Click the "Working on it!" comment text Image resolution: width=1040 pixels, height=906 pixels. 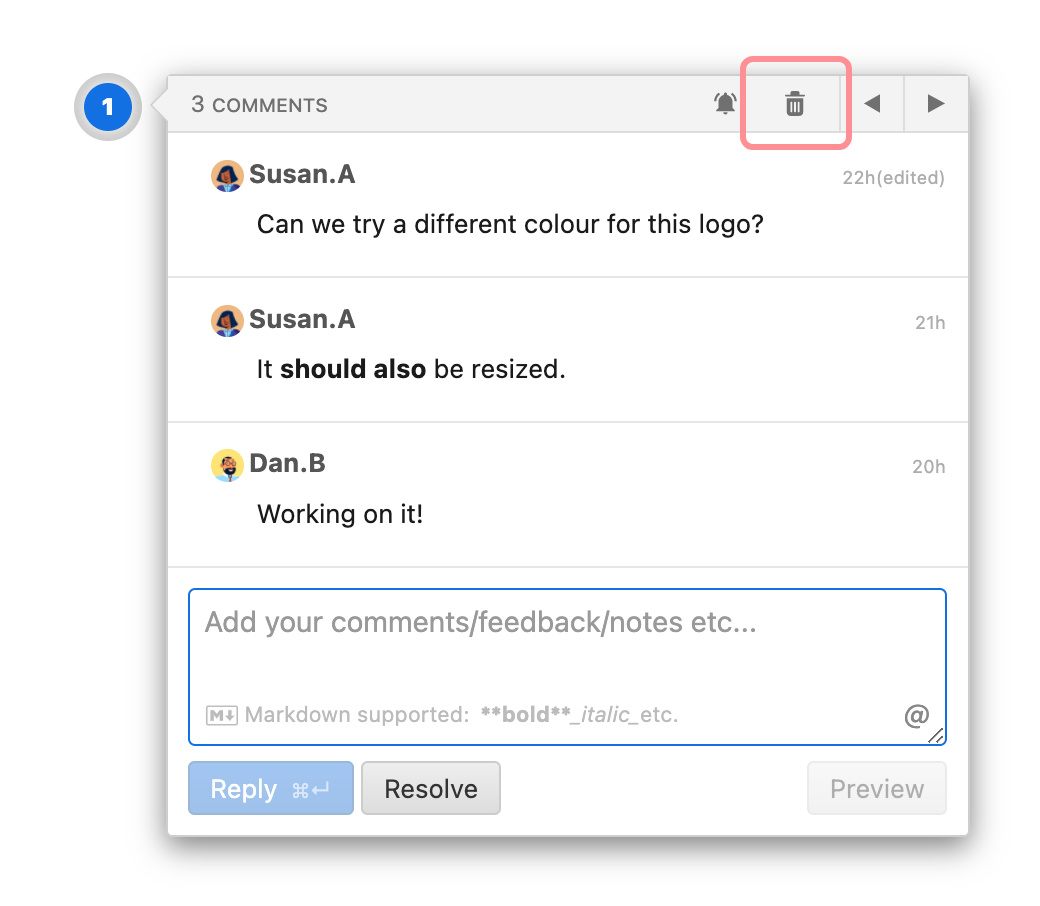[340, 515]
